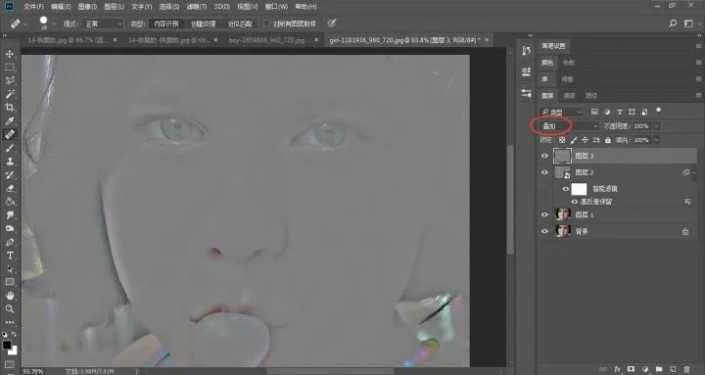This screenshot has height=375, width=705.
Task: Toggle visibility of the bottom background layer
Action: 544,231
